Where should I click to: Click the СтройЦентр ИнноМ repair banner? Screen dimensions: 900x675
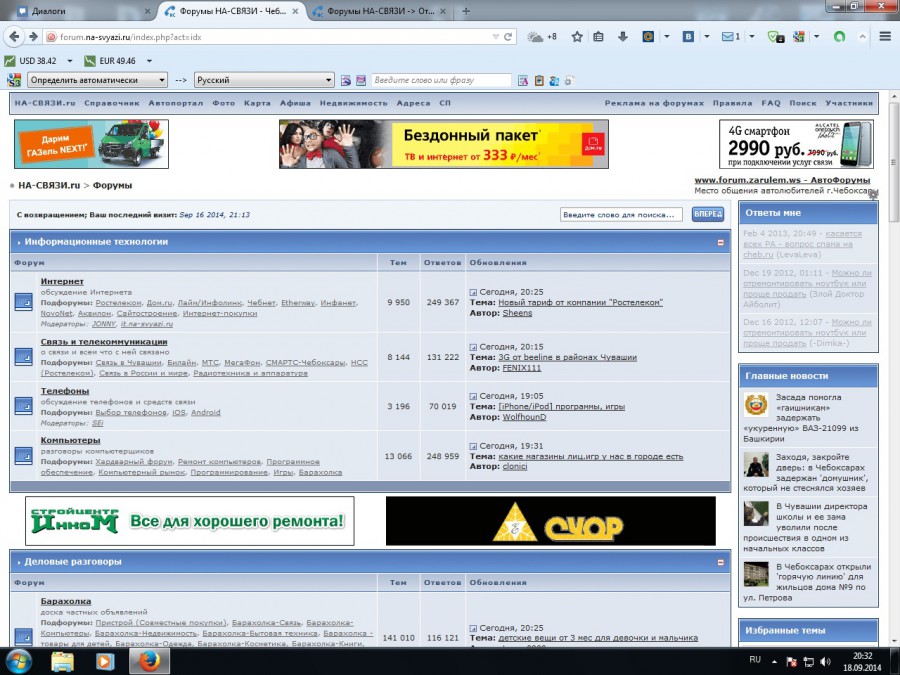pyautogui.click(x=189, y=521)
